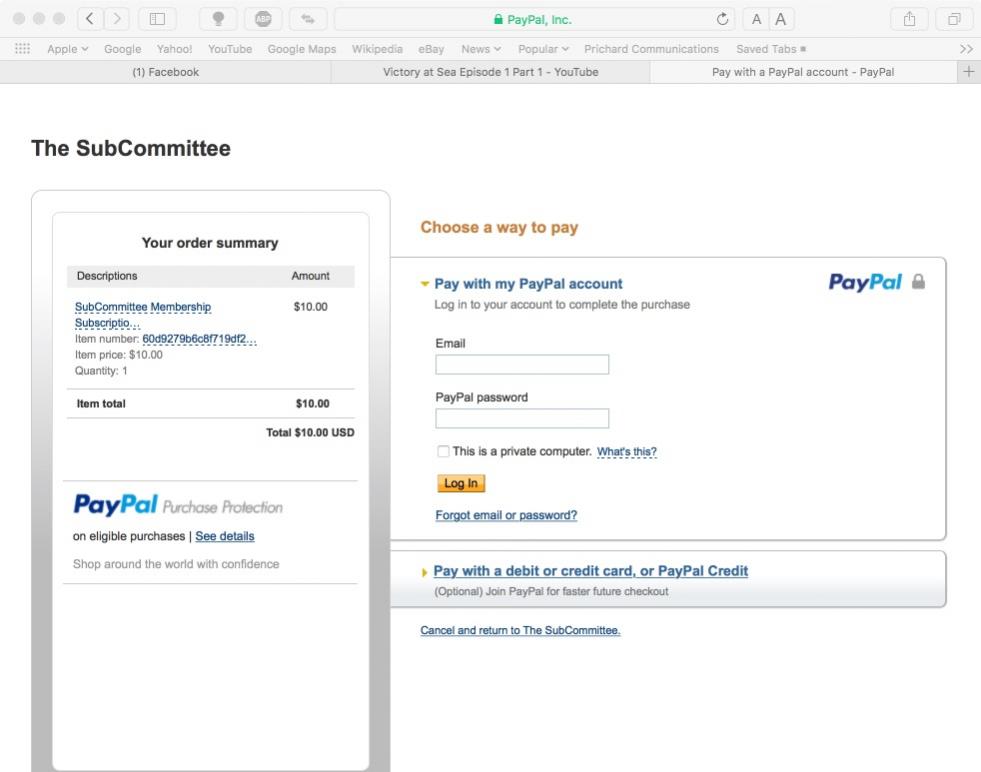Check the 'This is a private computer' box
981x772 pixels.
(x=443, y=452)
